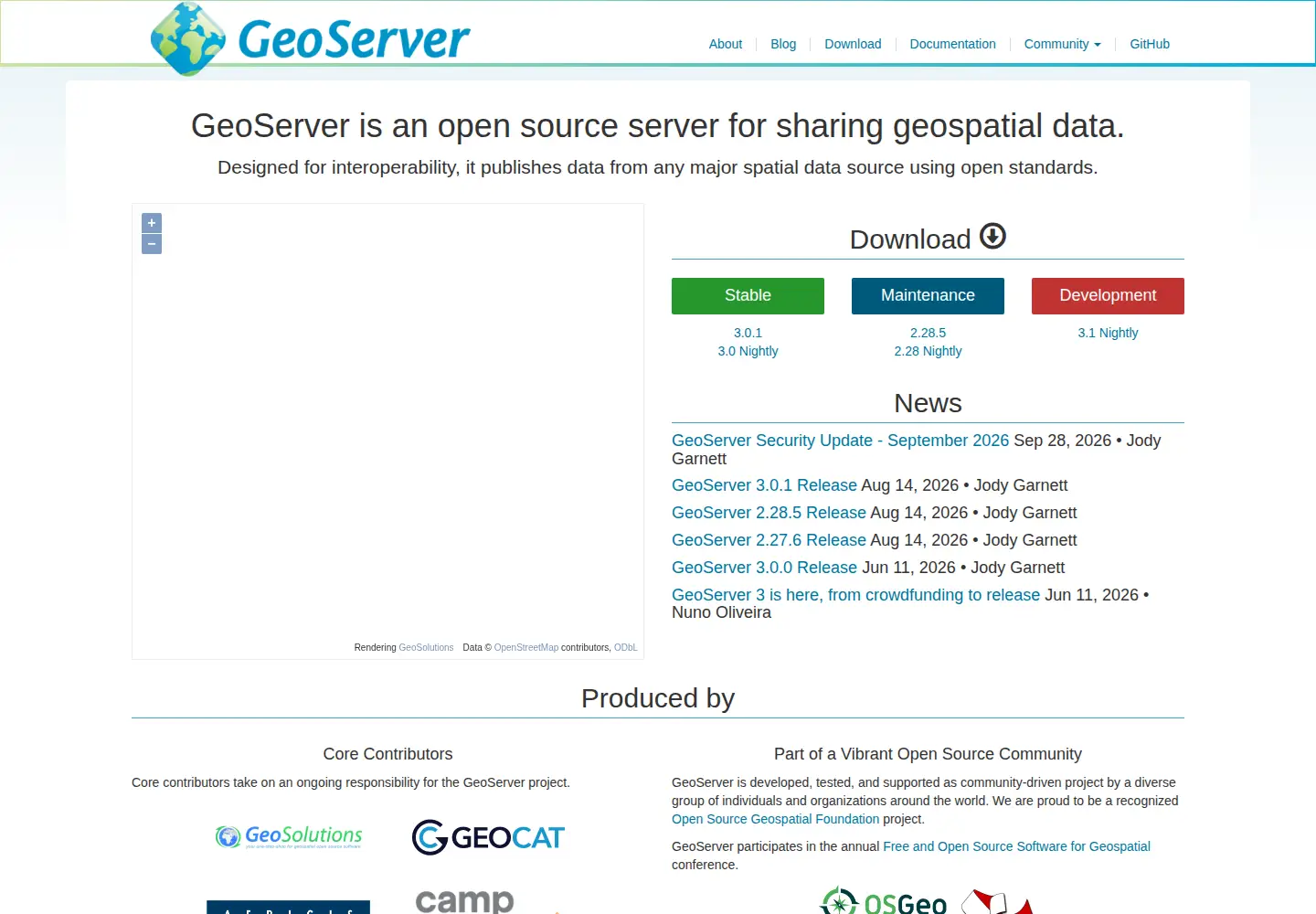This screenshot has width=1316, height=914.
Task: Expand the Community dropdown menu
Action: [1062, 44]
